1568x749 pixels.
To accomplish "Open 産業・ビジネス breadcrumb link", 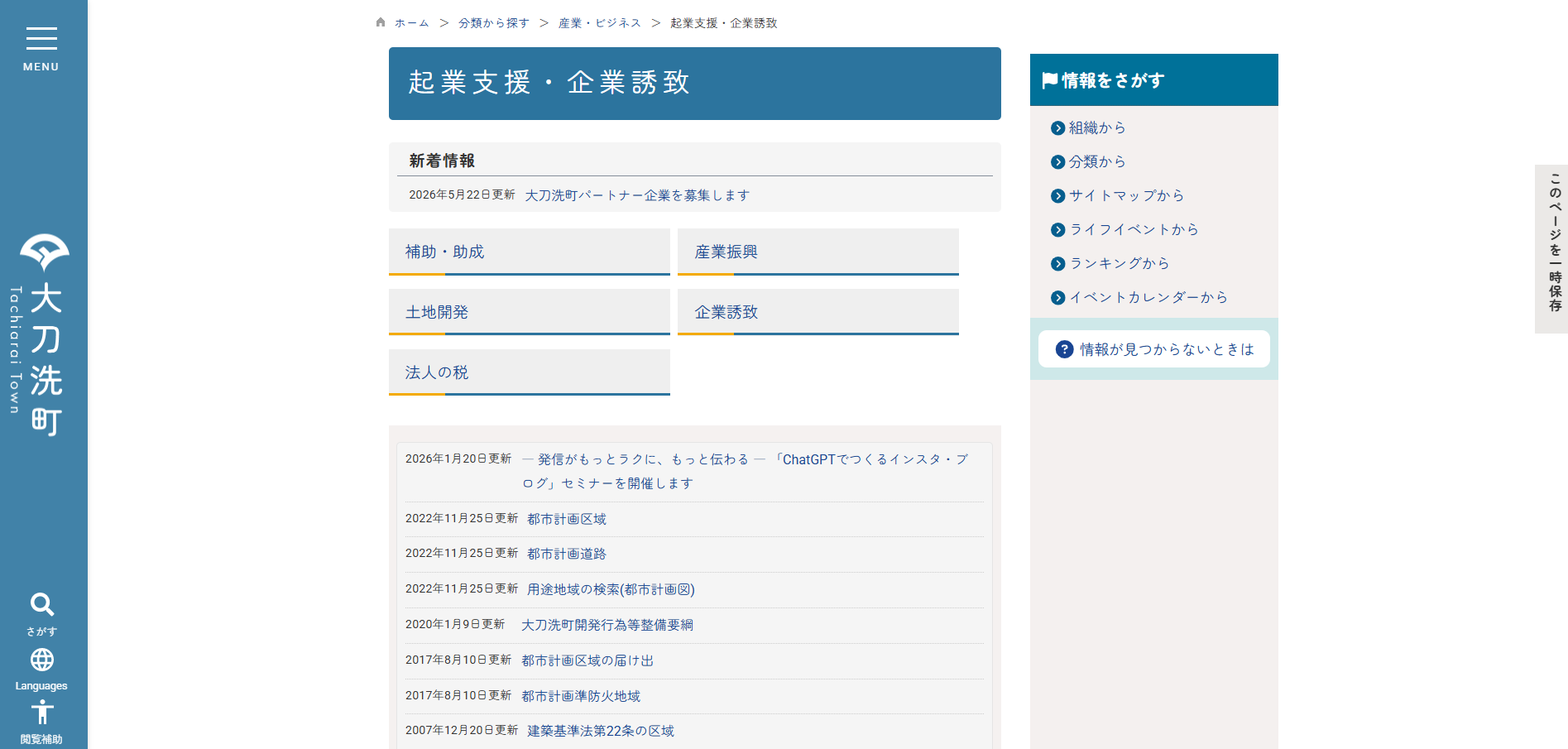I will pyautogui.click(x=600, y=23).
